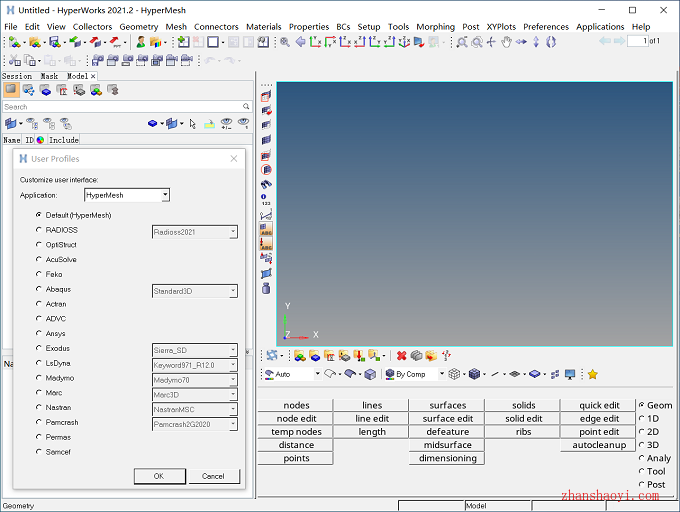Viewport: 680px width, 512px height.
Task: Open the NastranMSC dropdown
Action: point(195,409)
